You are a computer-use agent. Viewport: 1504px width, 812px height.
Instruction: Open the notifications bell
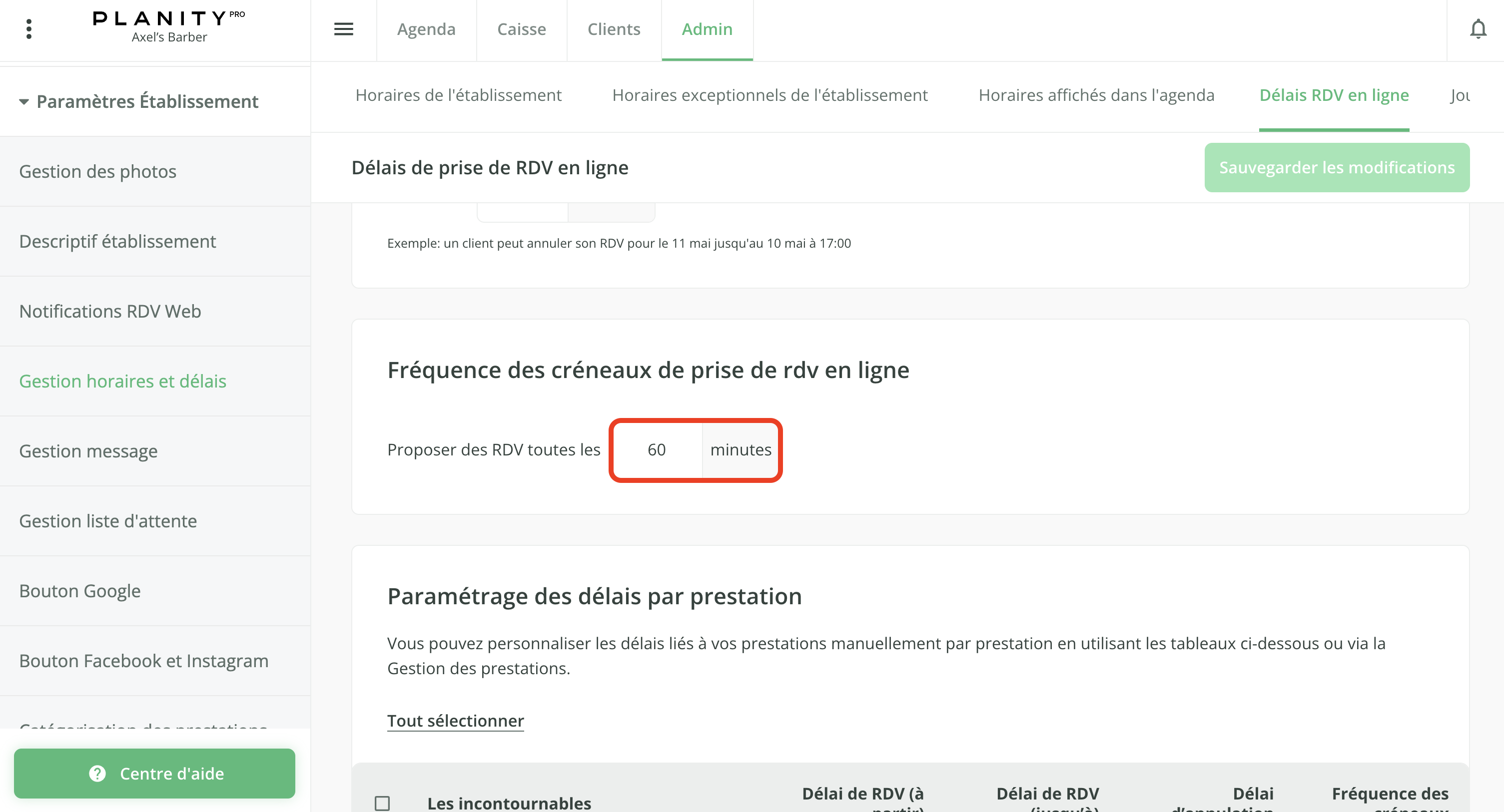pos(1478,29)
